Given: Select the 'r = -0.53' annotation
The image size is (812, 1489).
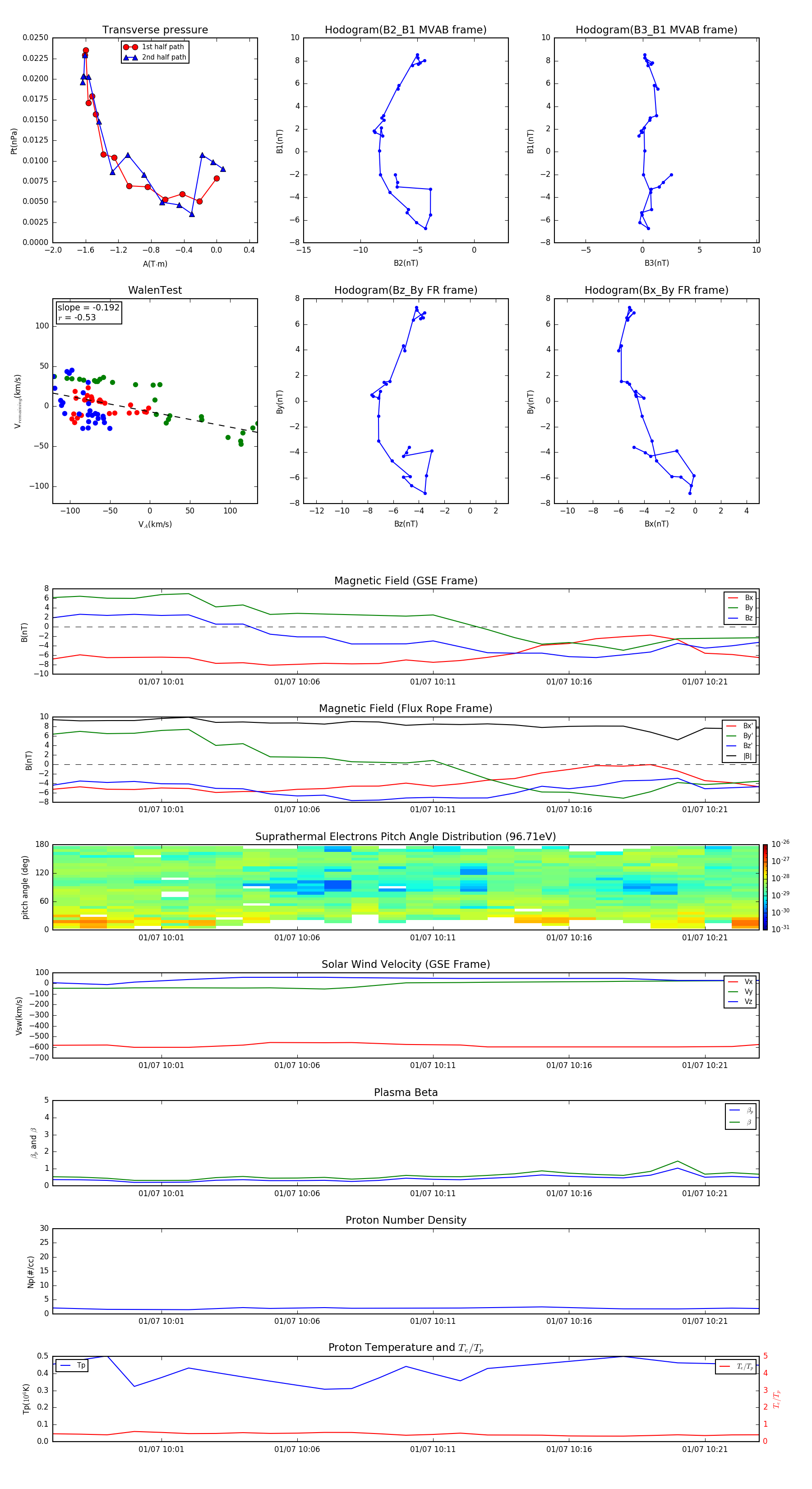Looking at the screenshot, I should tap(77, 317).
